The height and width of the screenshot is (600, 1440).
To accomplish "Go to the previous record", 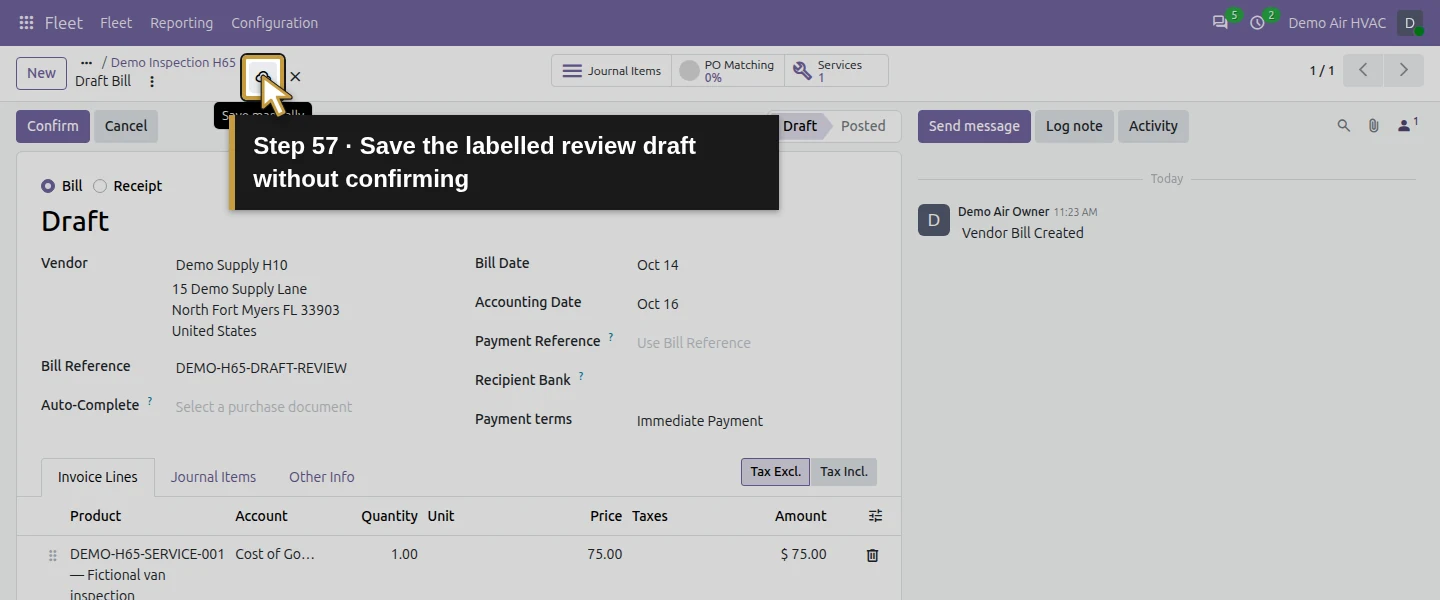I will pos(1363,70).
